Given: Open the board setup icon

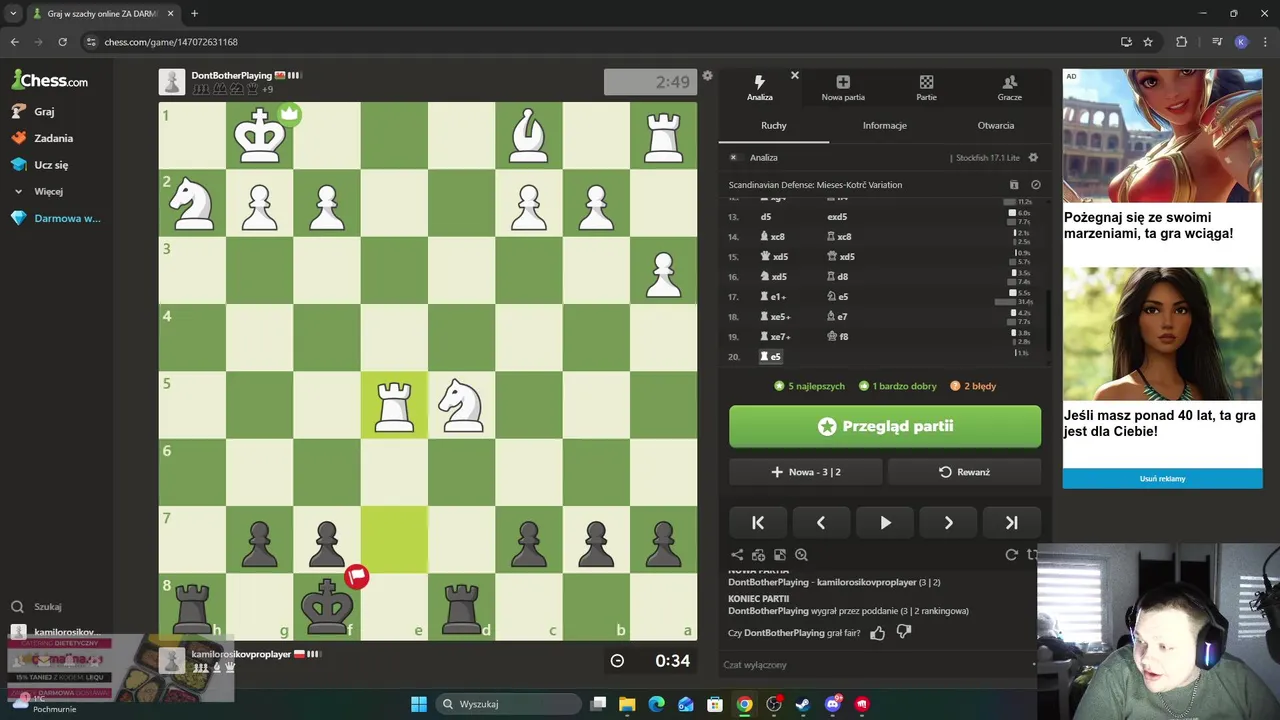Looking at the screenshot, I should point(780,555).
